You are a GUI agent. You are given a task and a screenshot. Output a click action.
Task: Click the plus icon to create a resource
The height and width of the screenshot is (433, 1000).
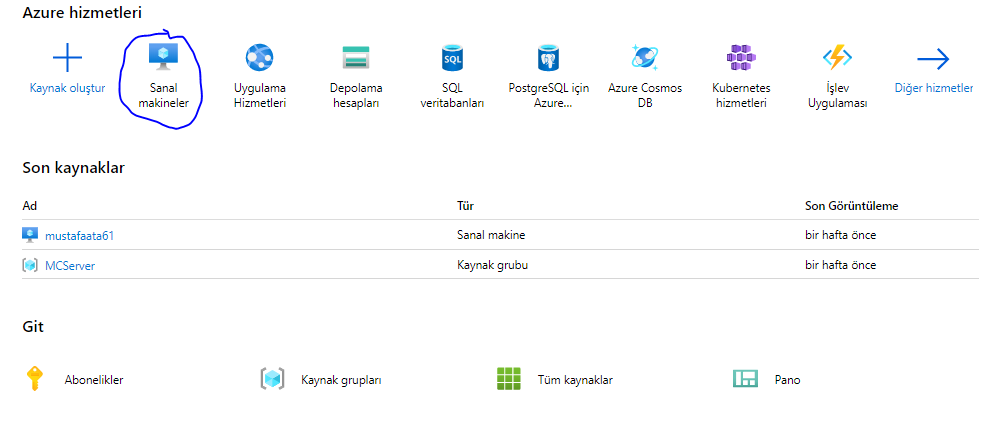tap(67, 59)
